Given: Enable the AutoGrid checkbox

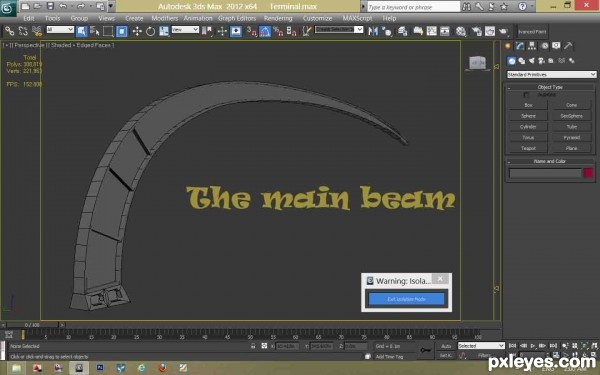Looking at the screenshot, I should [x=527, y=95].
